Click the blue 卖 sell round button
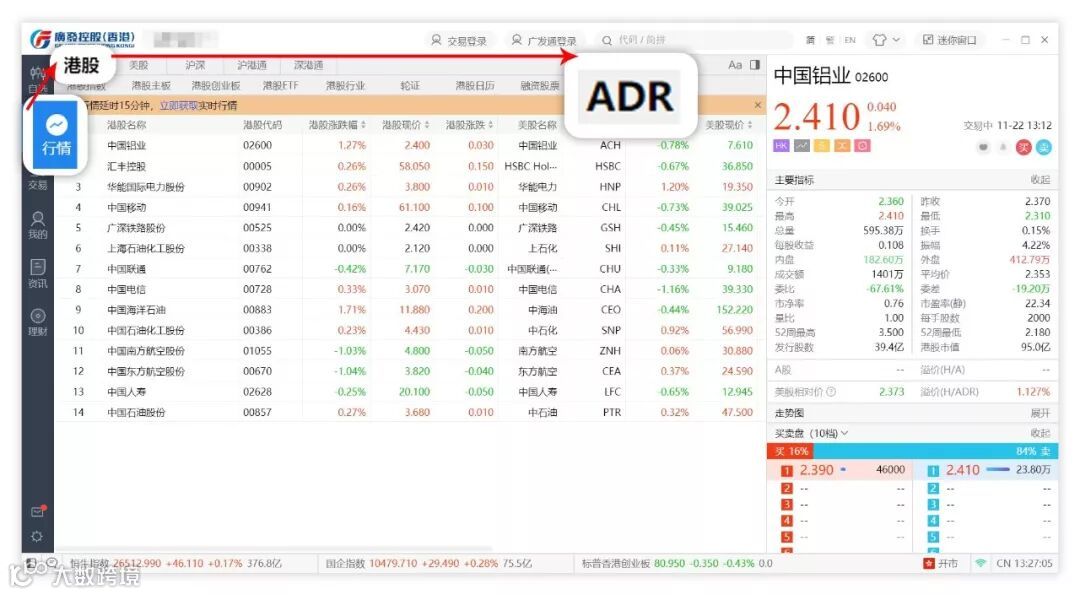The height and width of the screenshot is (595, 1080). 1043,147
